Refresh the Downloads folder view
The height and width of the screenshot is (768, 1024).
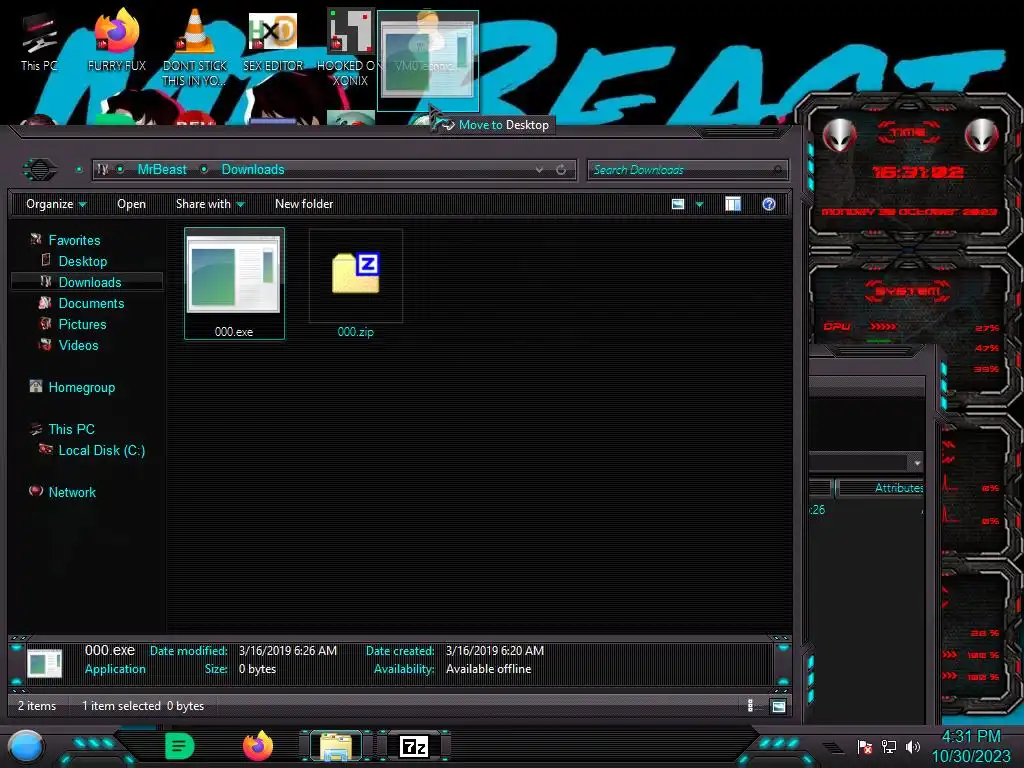click(561, 170)
